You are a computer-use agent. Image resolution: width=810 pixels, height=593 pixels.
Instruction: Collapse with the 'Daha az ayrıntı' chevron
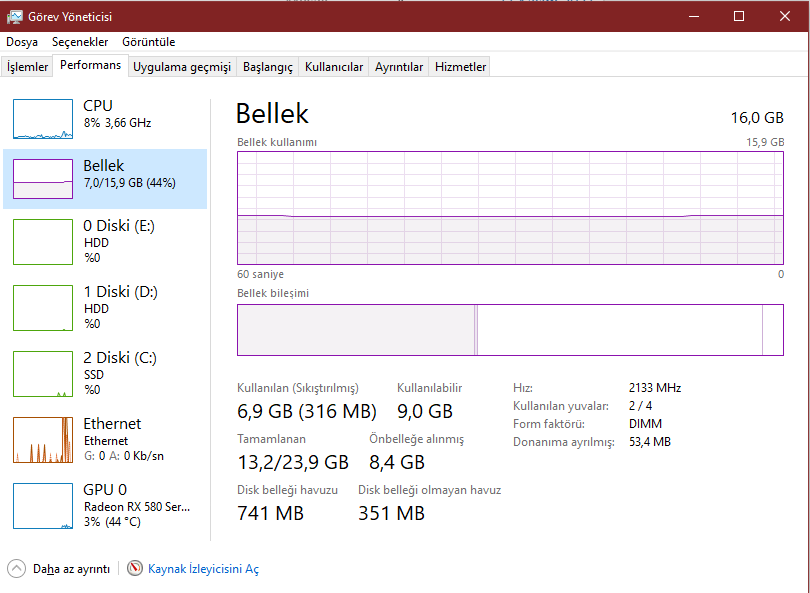(17, 568)
